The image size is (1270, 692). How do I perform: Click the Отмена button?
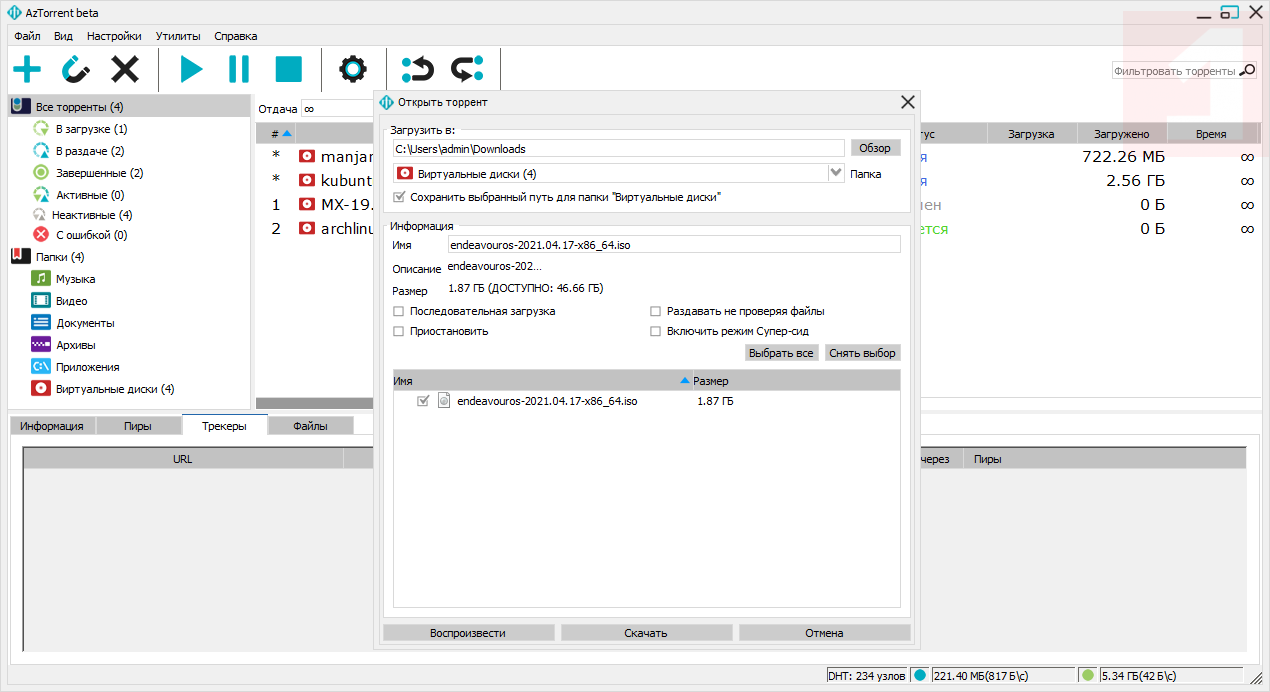click(824, 633)
